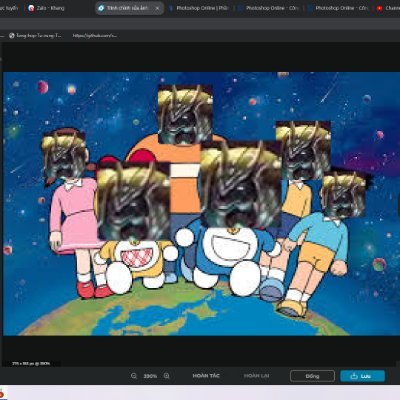Viewport: 400px width, 400px height.
Task: Save the image with the Lưu button
Action: 362,376
